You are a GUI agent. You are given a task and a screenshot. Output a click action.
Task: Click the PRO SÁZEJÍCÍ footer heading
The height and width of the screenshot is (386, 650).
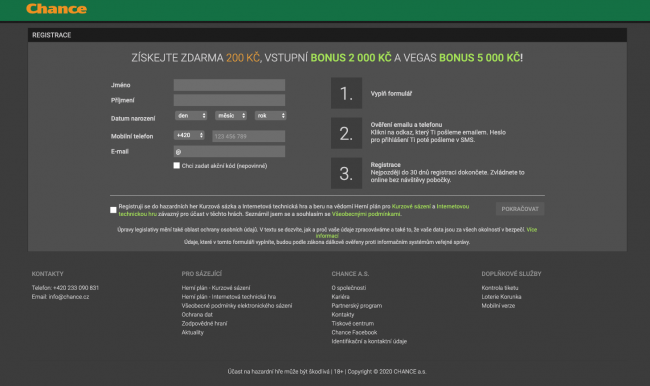201,274
